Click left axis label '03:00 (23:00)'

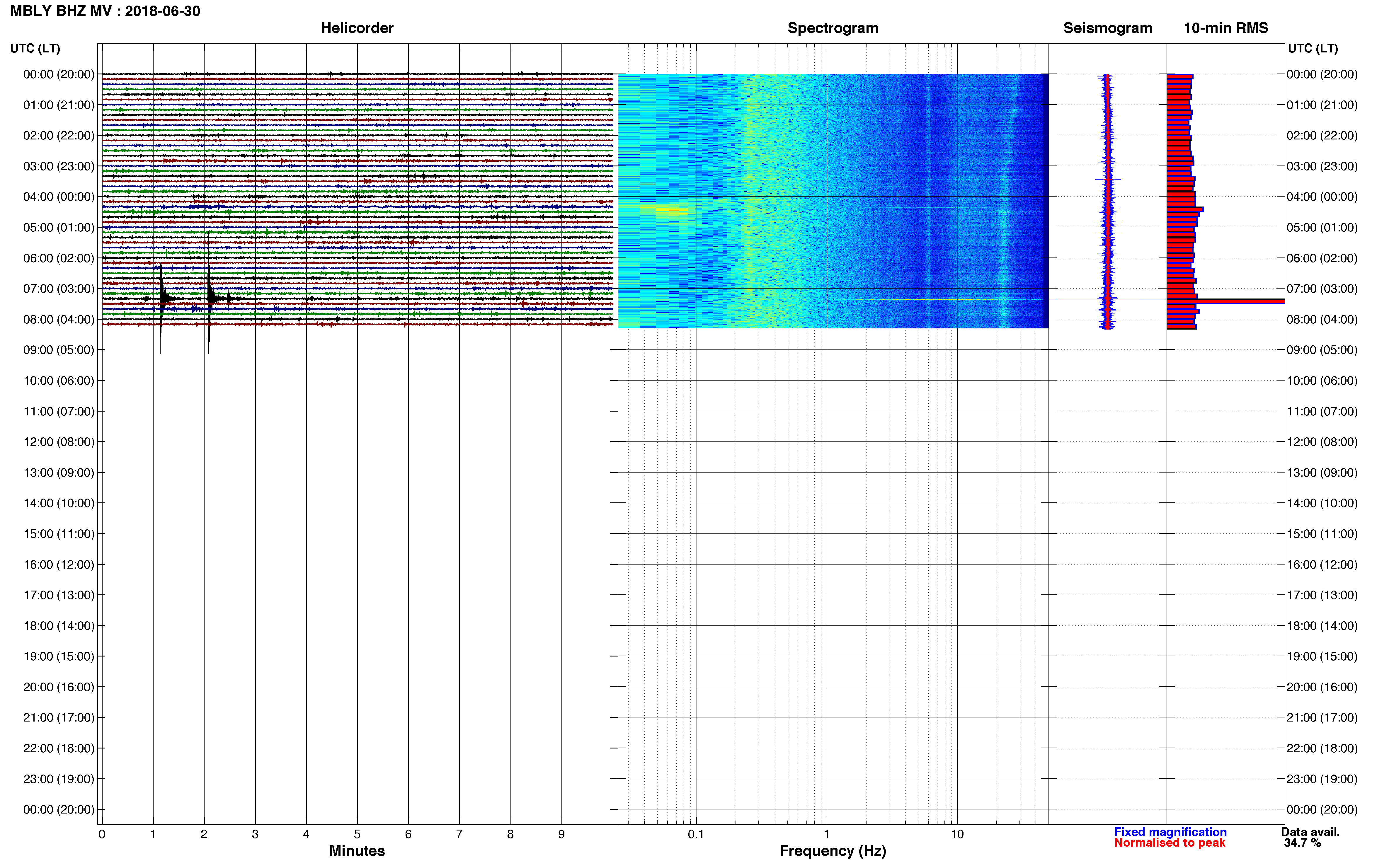[x=59, y=166]
